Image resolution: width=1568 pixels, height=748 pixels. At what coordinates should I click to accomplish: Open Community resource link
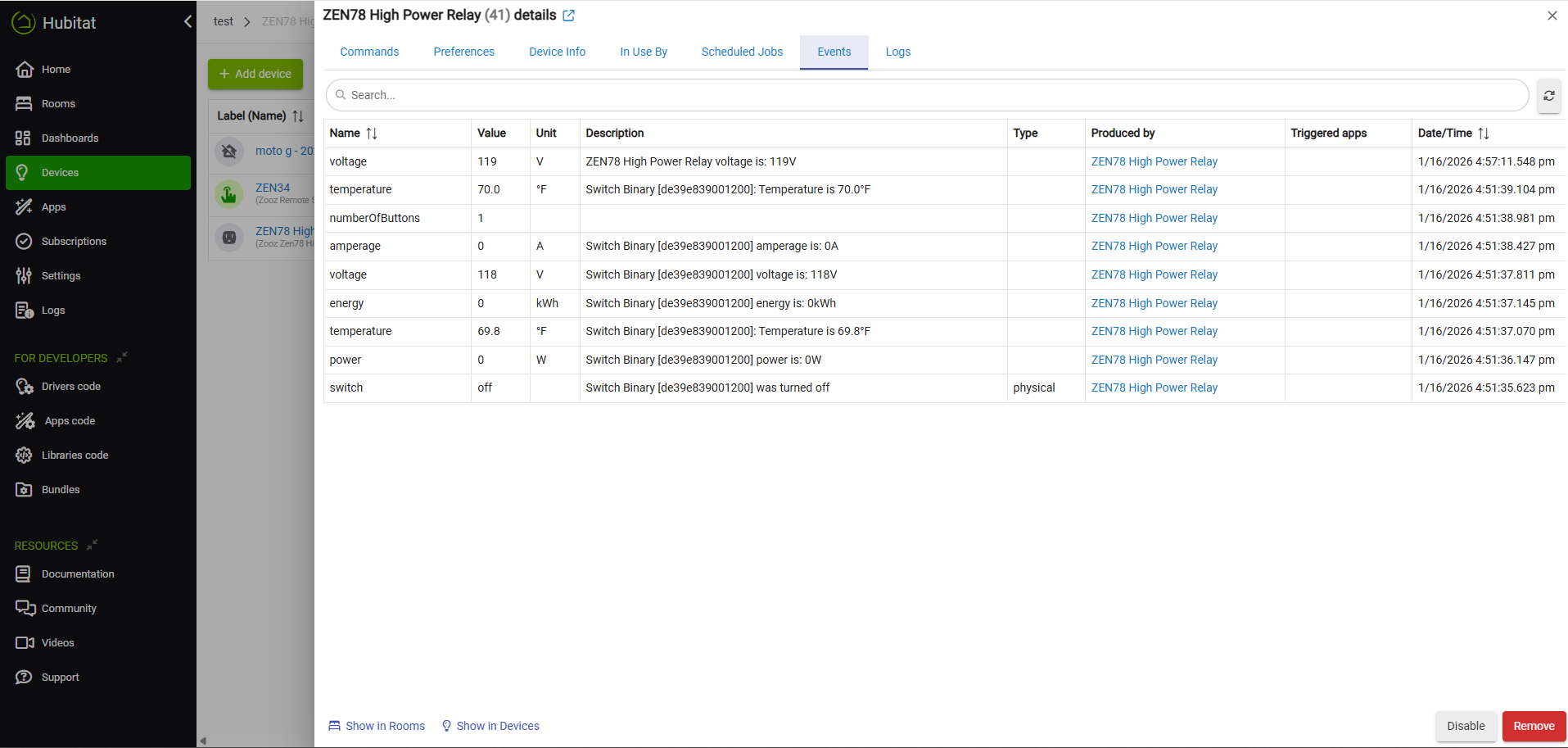click(x=69, y=609)
